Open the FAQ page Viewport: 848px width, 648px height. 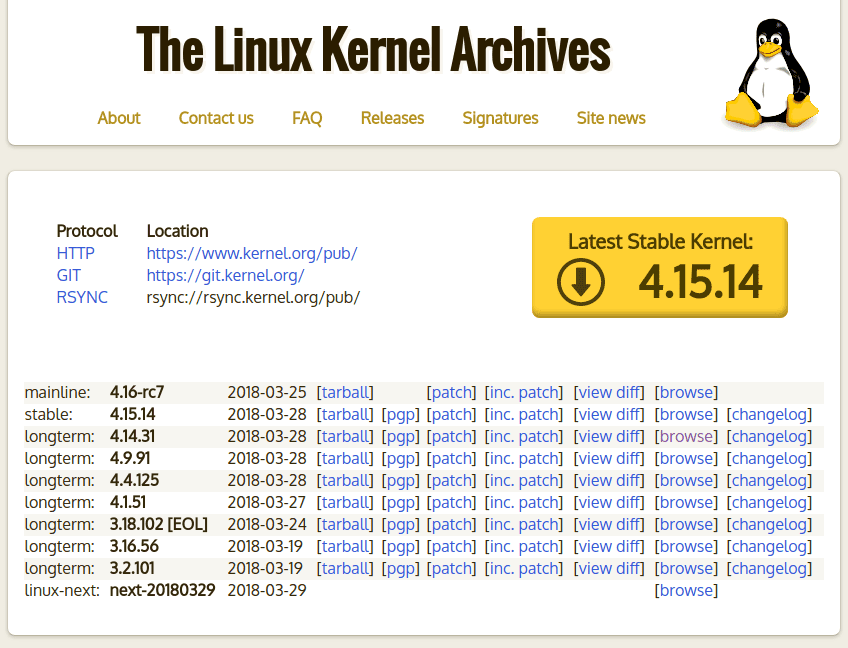point(306,118)
